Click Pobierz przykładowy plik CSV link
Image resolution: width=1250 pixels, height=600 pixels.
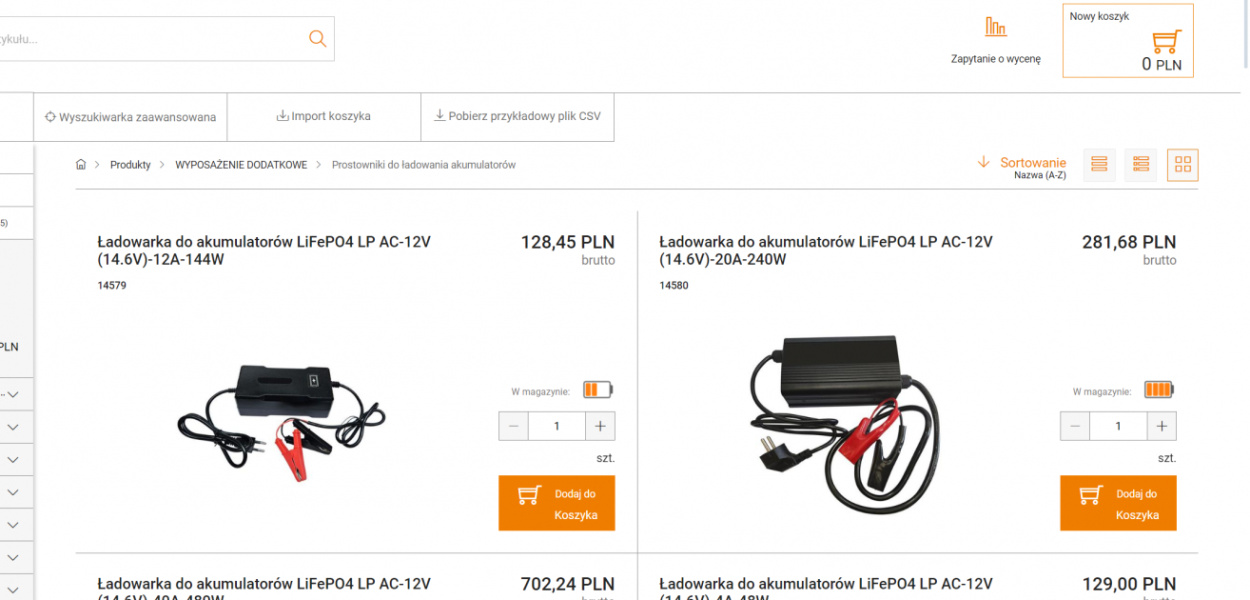pyautogui.click(x=517, y=117)
